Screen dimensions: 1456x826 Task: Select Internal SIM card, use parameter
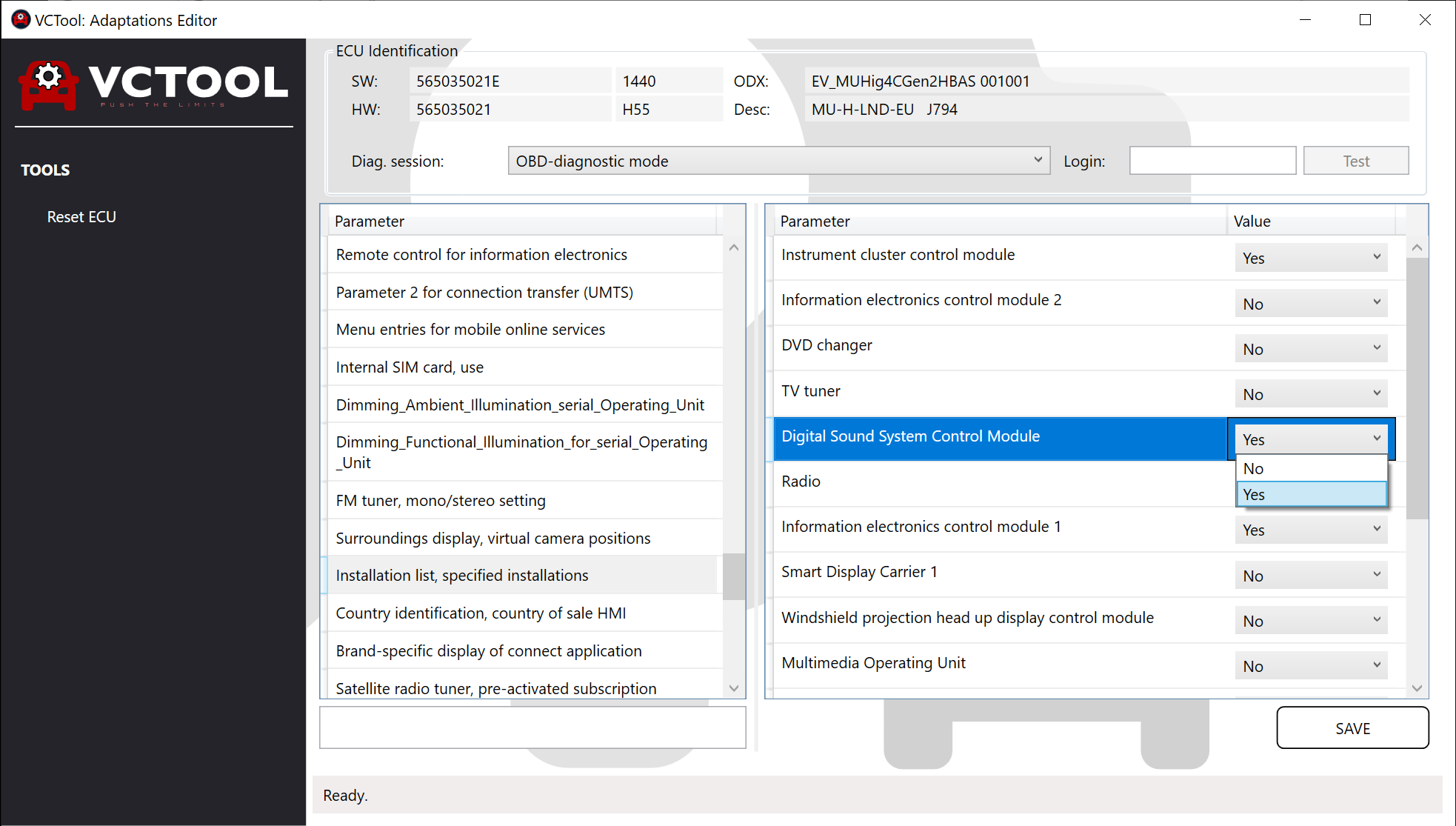tap(410, 367)
